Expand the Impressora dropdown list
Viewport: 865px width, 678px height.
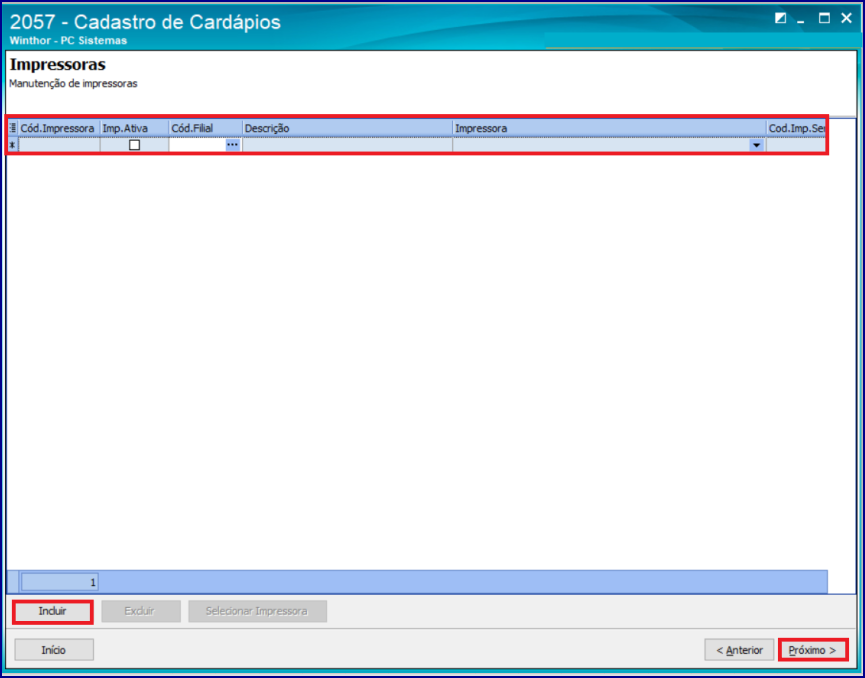pyautogui.click(x=756, y=145)
